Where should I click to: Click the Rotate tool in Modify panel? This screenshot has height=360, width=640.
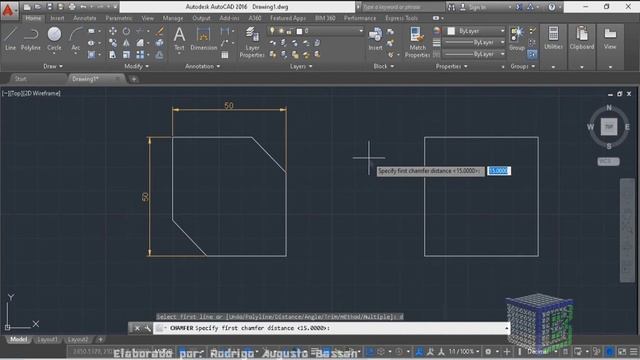coord(127,31)
